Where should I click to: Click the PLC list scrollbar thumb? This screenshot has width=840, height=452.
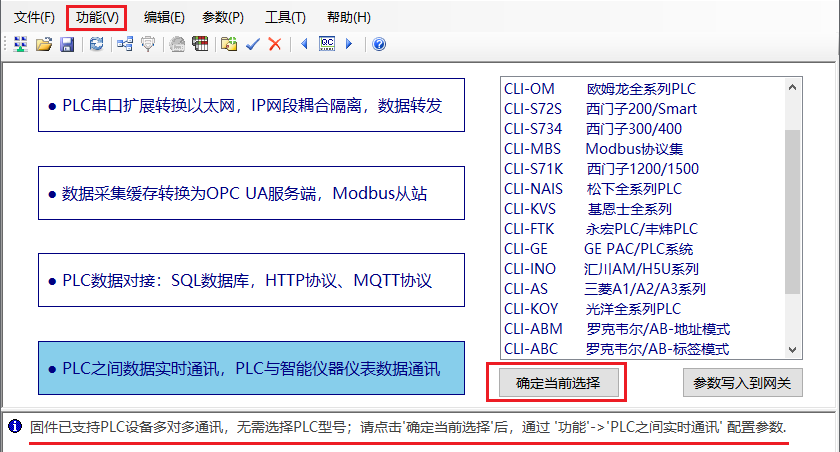point(793,212)
